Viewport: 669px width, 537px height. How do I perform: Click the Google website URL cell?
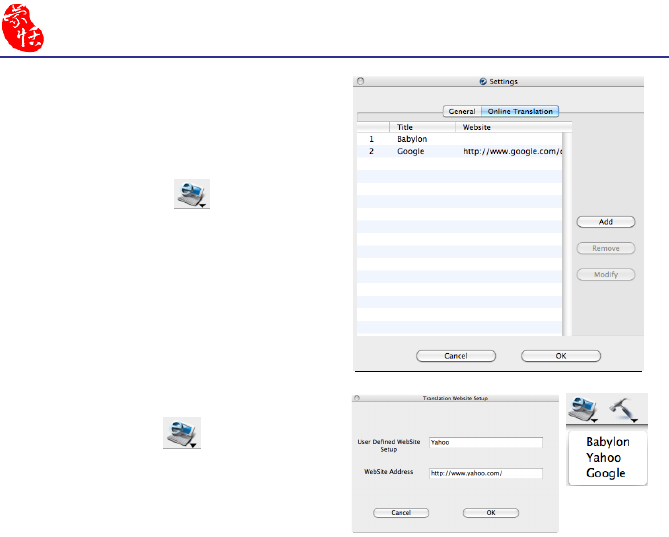pos(513,151)
